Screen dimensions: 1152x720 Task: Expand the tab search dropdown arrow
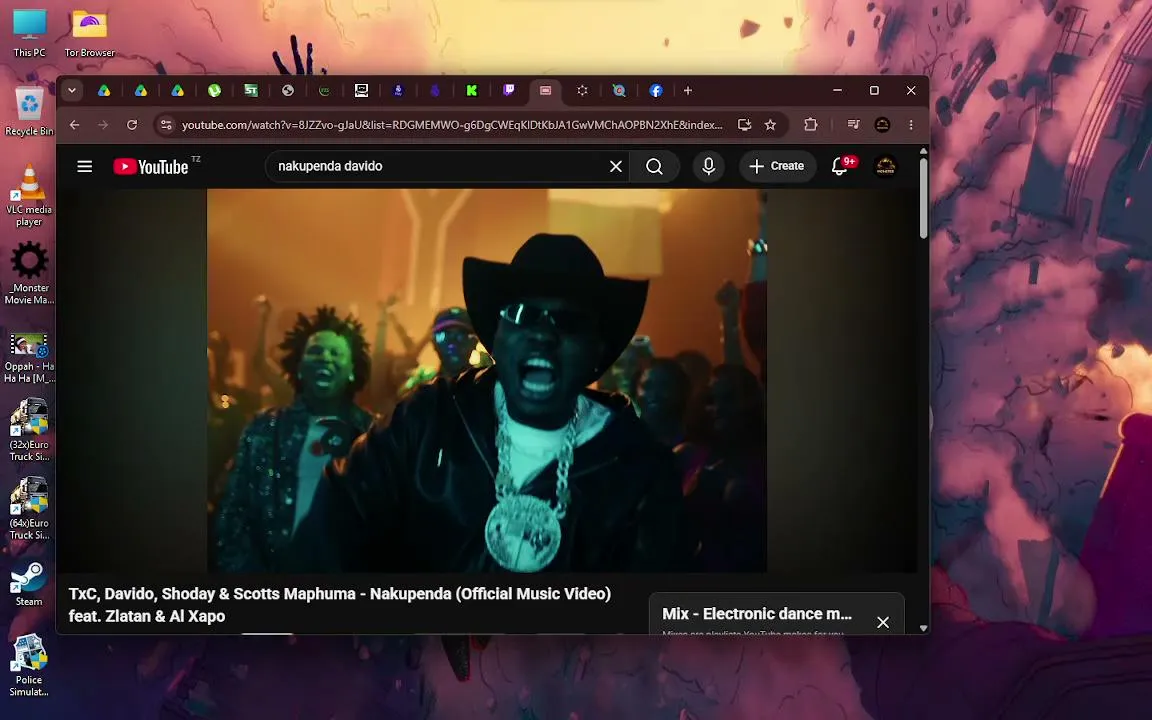(x=72, y=90)
